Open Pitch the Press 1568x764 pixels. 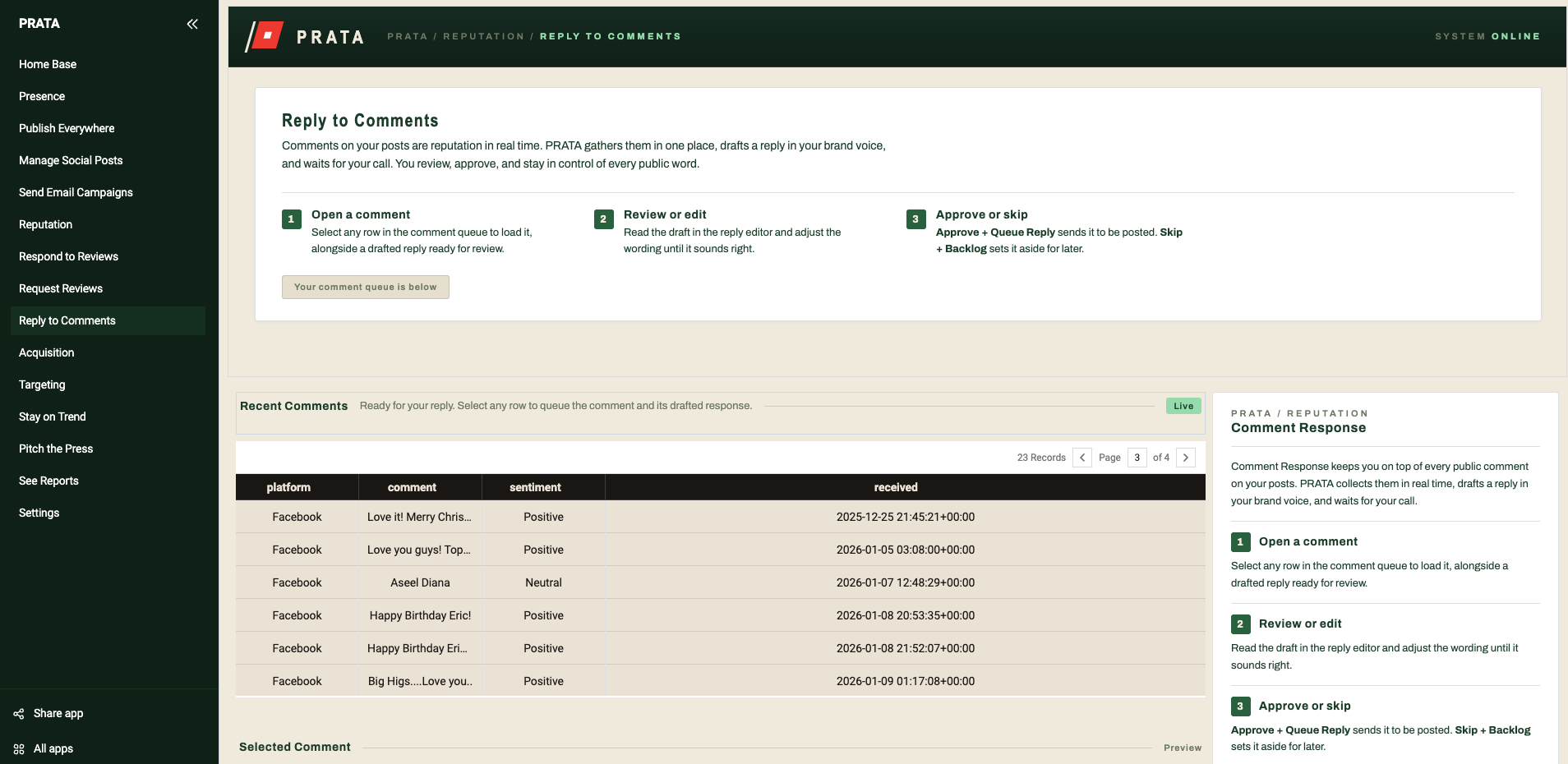click(108, 449)
